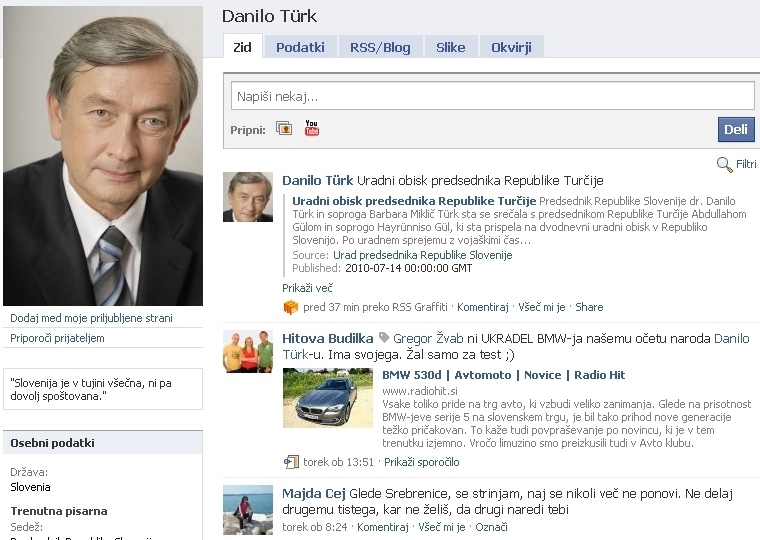Open Gregor Žvab tagged name link
The height and width of the screenshot is (540, 760).
pyautogui.click(x=428, y=338)
